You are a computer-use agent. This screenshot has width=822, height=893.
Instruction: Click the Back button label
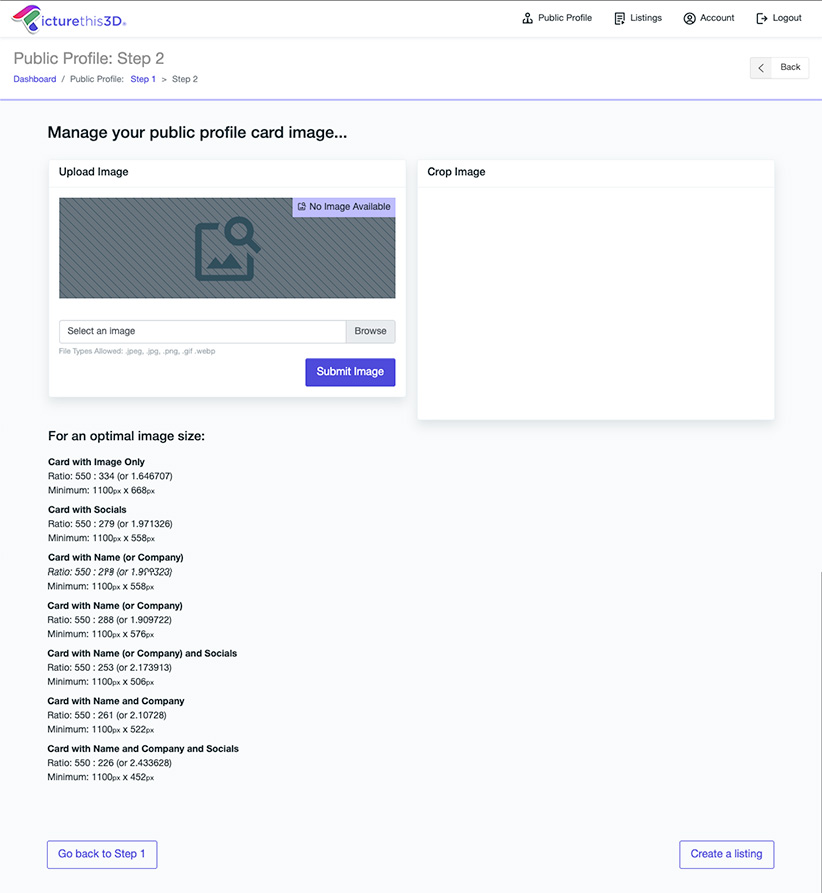[x=790, y=67]
